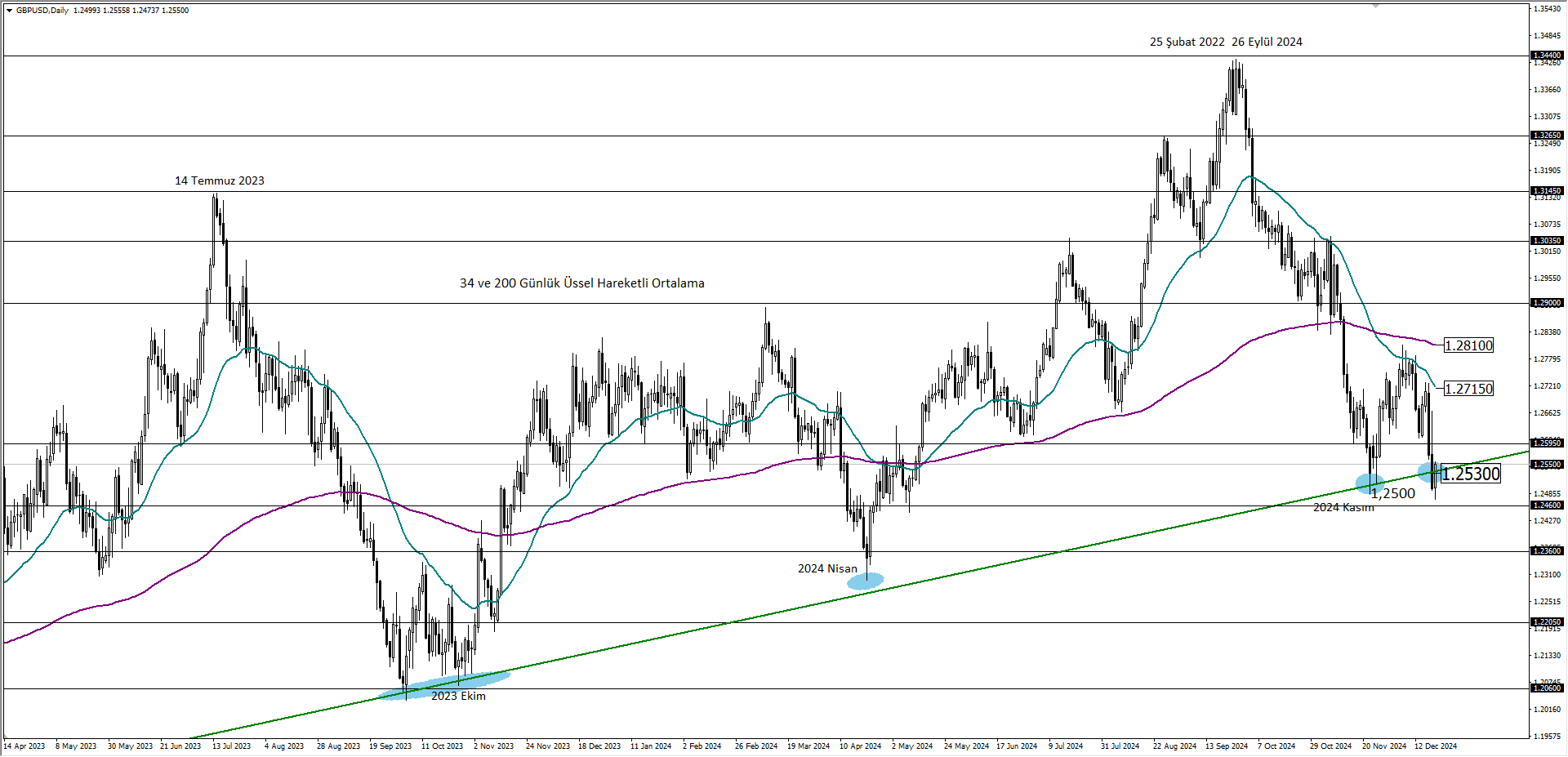This screenshot has width=1568, height=757.
Task: Click the '10 Apr 2024' date on time axis
Action: pyautogui.click(x=861, y=746)
